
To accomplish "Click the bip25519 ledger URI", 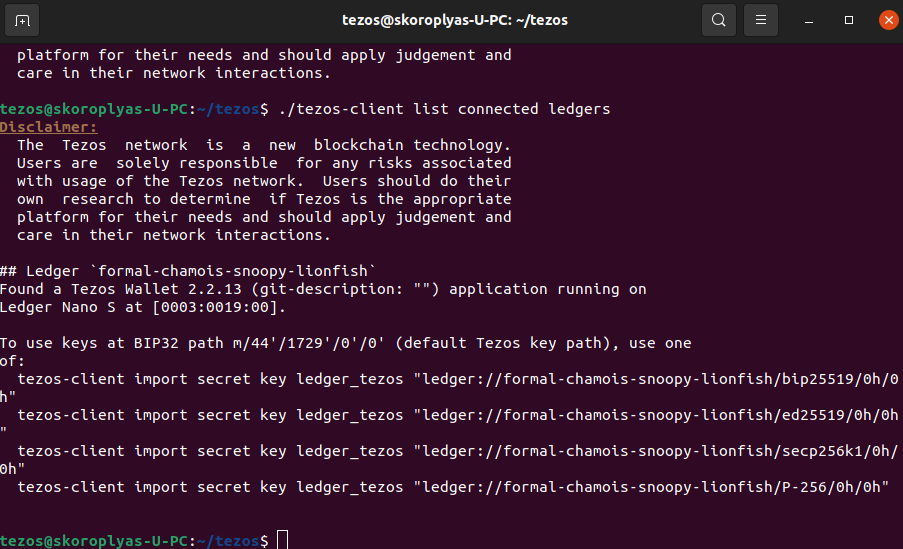I will coord(662,379).
